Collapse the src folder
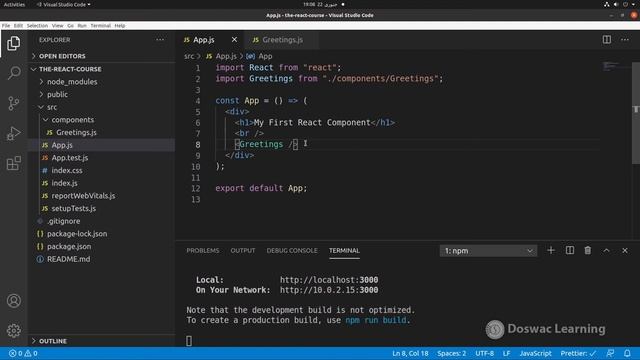Image resolution: width=640 pixels, height=360 pixels. [x=52, y=107]
